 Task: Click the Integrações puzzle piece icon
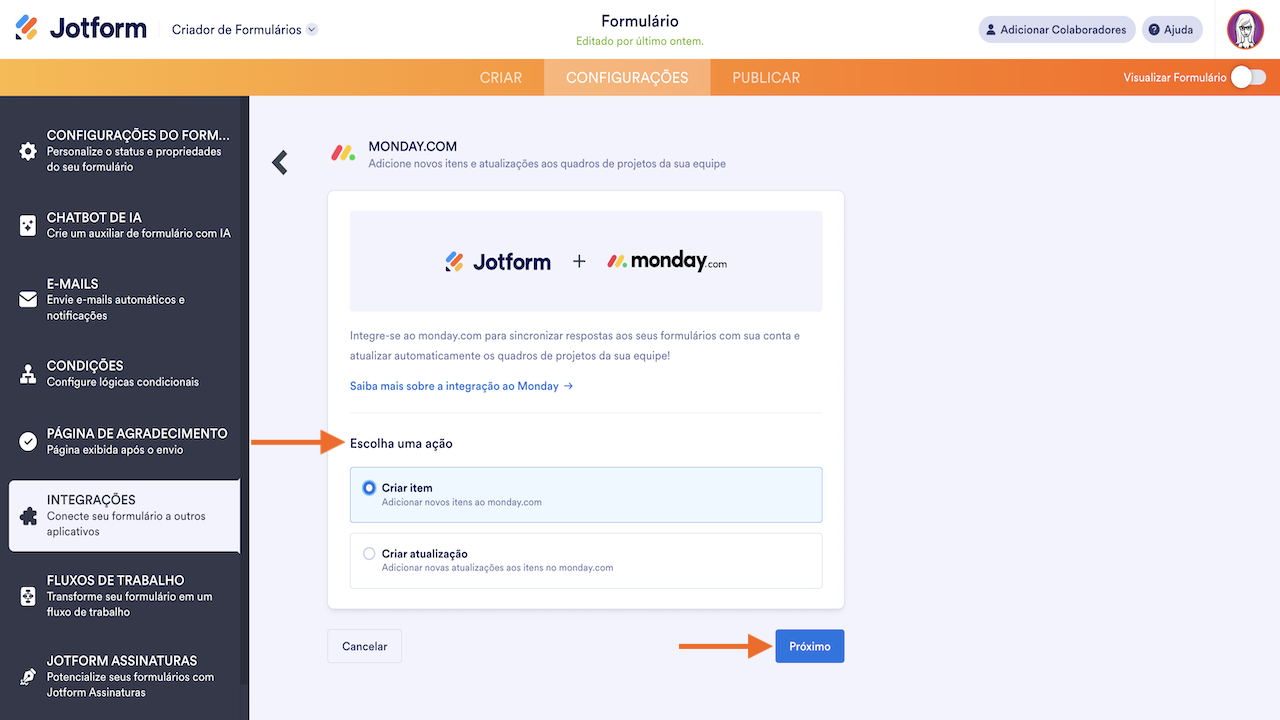[x=28, y=516]
